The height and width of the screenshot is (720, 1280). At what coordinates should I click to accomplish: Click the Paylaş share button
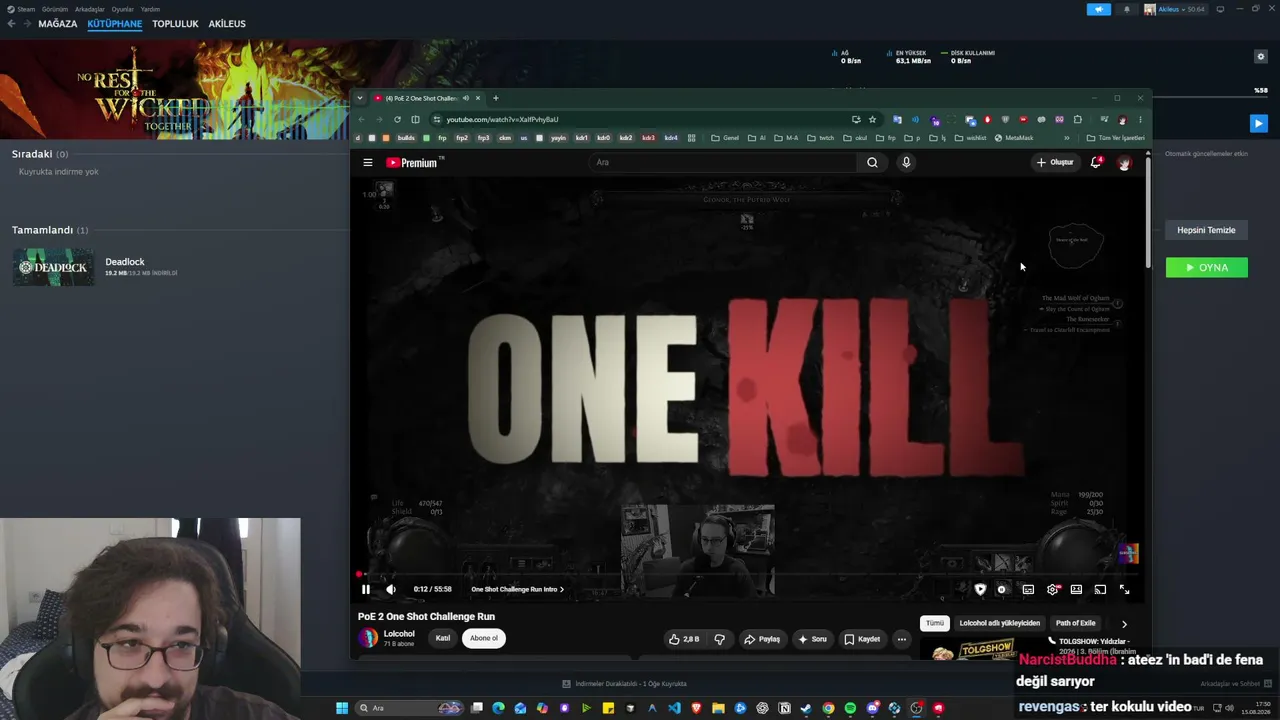tap(762, 639)
